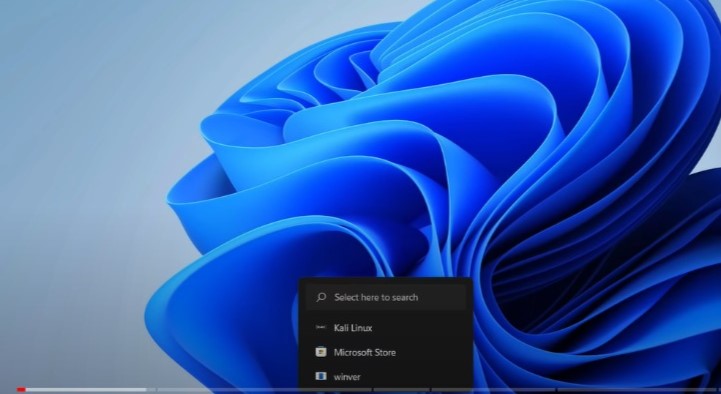Seek within the buffered light-gray progress section
The image size is (721, 394).
pos(86,390)
